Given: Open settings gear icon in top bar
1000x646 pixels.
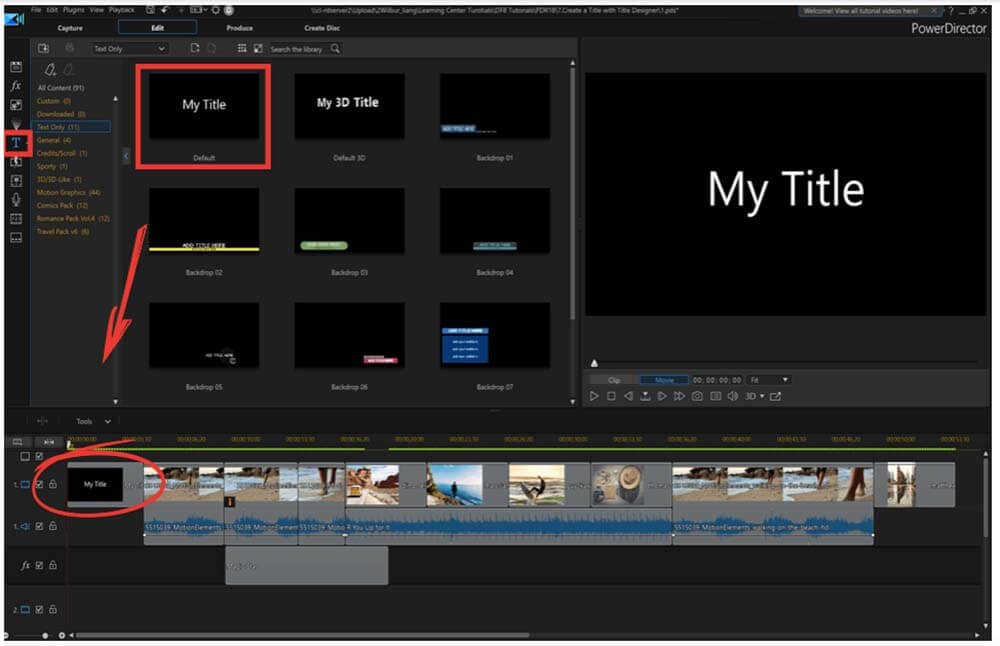Looking at the screenshot, I should point(216,10).
